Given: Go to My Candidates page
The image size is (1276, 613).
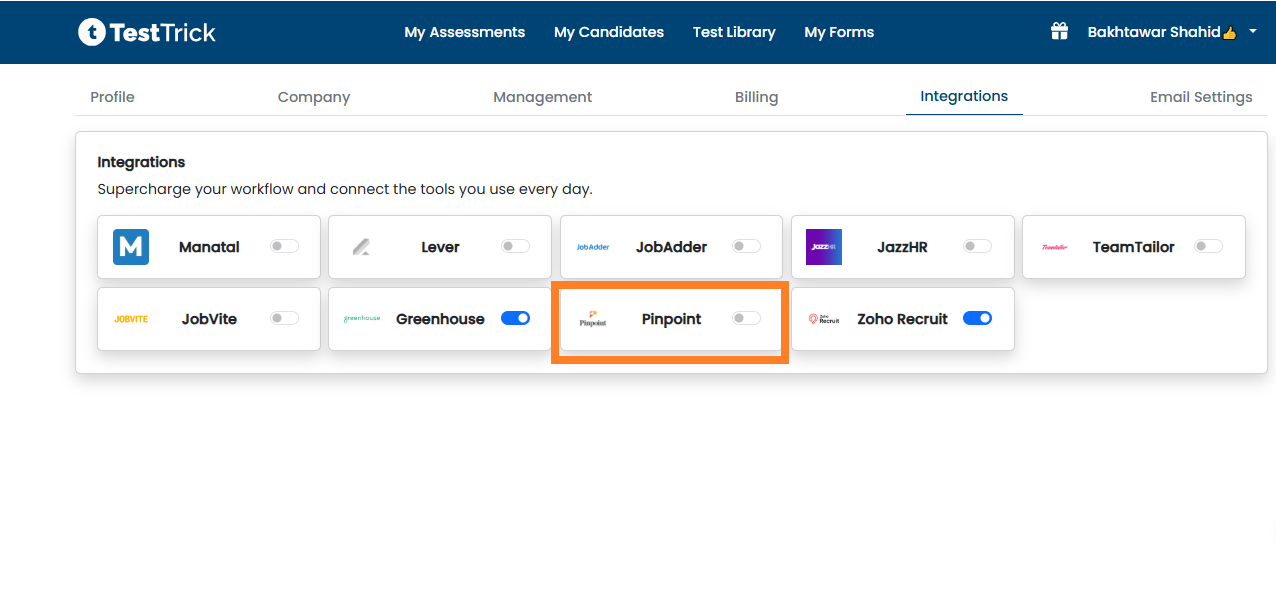Looking at the screenshot, I should (x=609, y=32).
